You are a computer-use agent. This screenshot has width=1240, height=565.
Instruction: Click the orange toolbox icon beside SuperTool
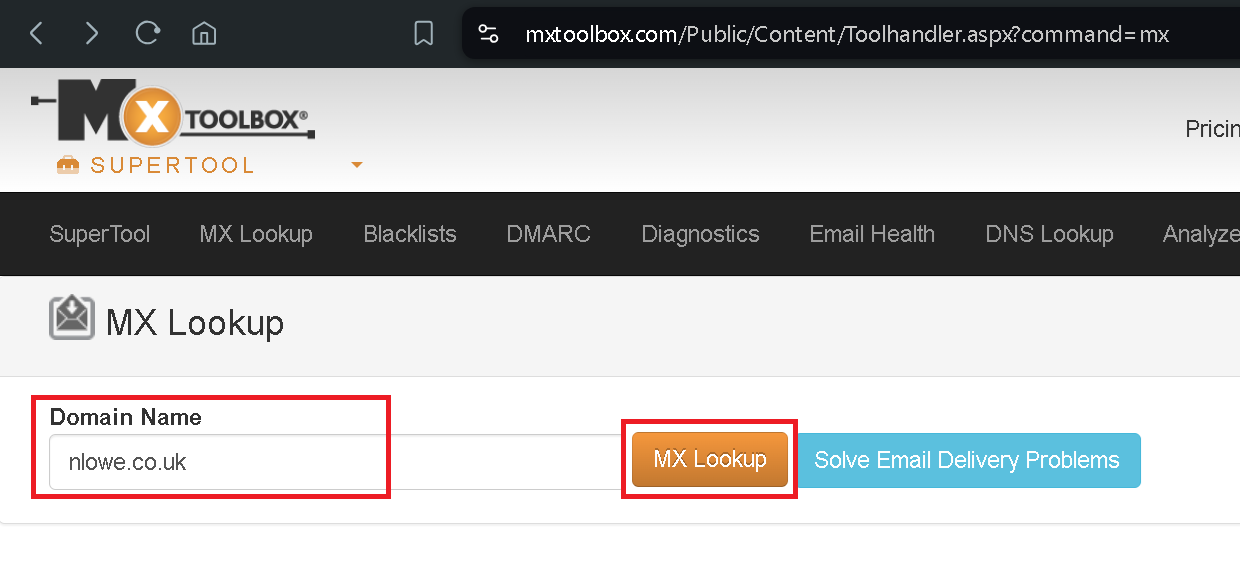(x=67, y=165)
